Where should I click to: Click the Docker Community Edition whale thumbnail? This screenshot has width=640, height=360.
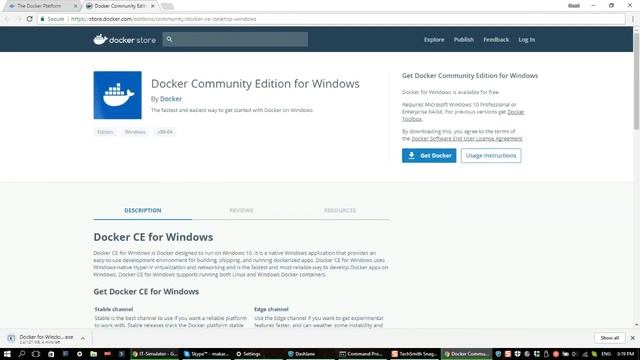pos(118,95)
